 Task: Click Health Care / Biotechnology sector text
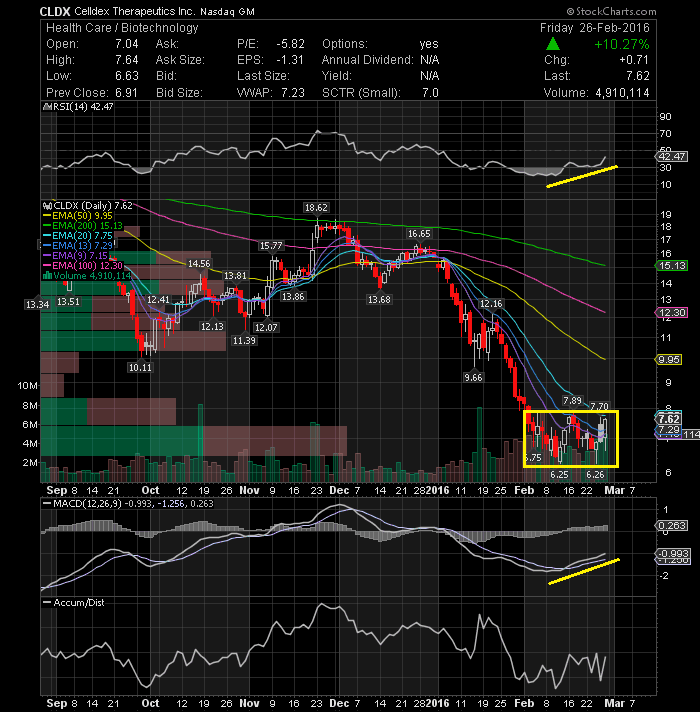click(x=122, y=28)
